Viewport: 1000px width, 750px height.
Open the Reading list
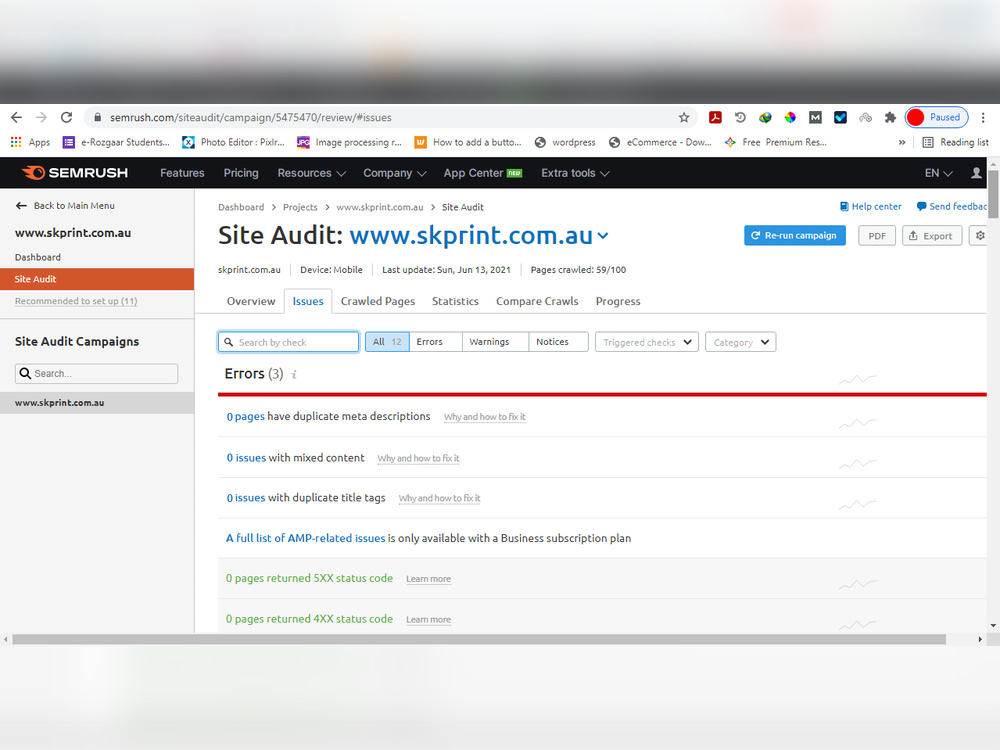click(955, 142)
